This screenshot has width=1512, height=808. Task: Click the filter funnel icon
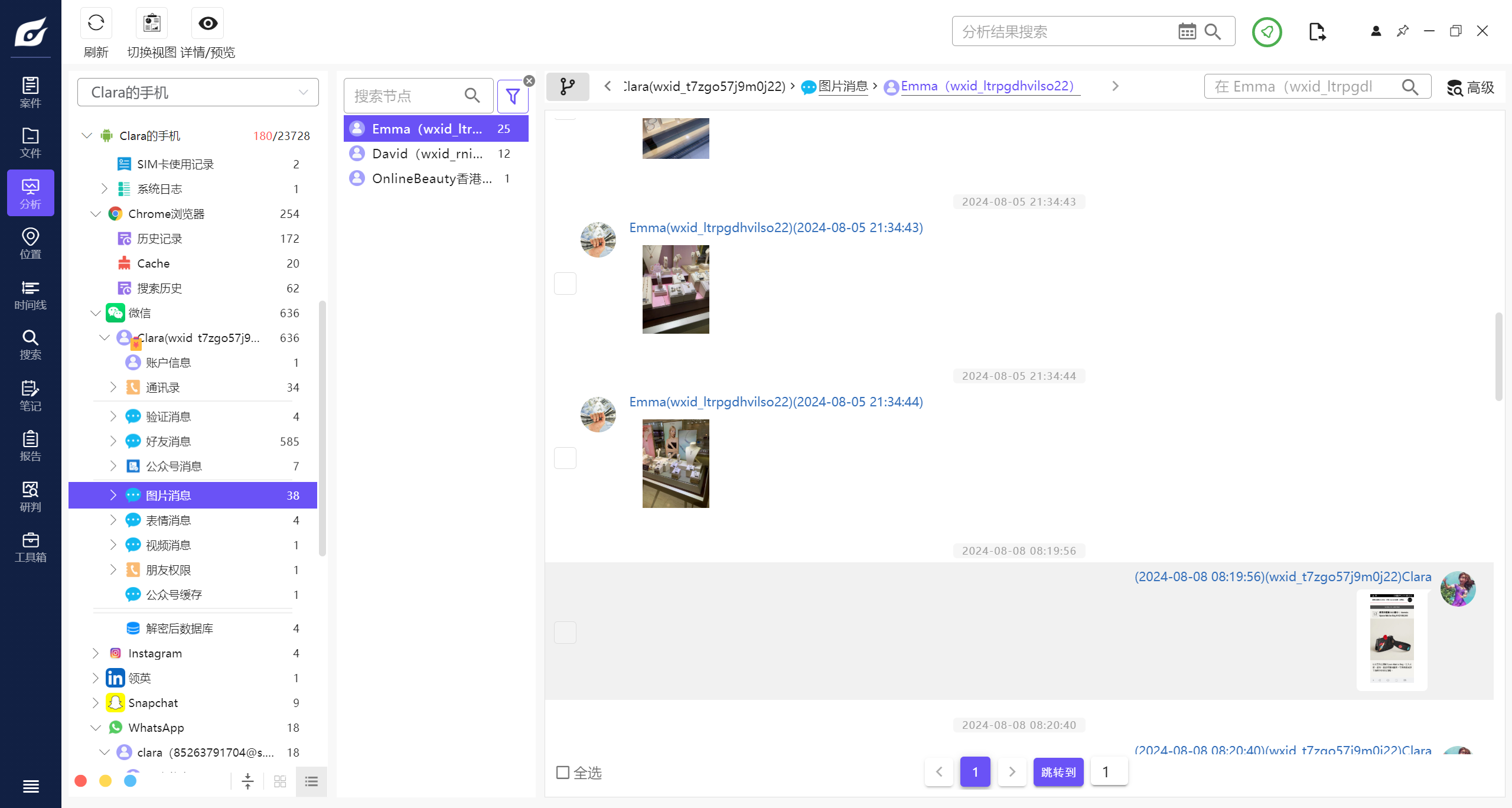pos(513,96)
